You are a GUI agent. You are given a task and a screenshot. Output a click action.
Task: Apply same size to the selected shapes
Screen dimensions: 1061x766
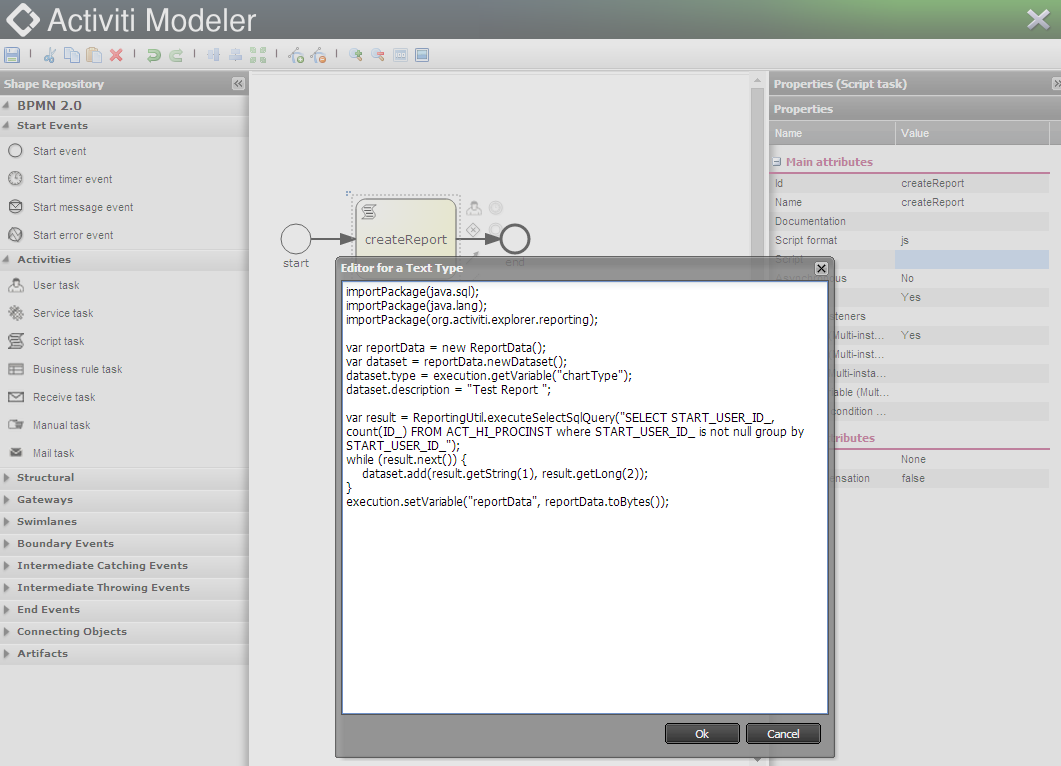point(258,55)
